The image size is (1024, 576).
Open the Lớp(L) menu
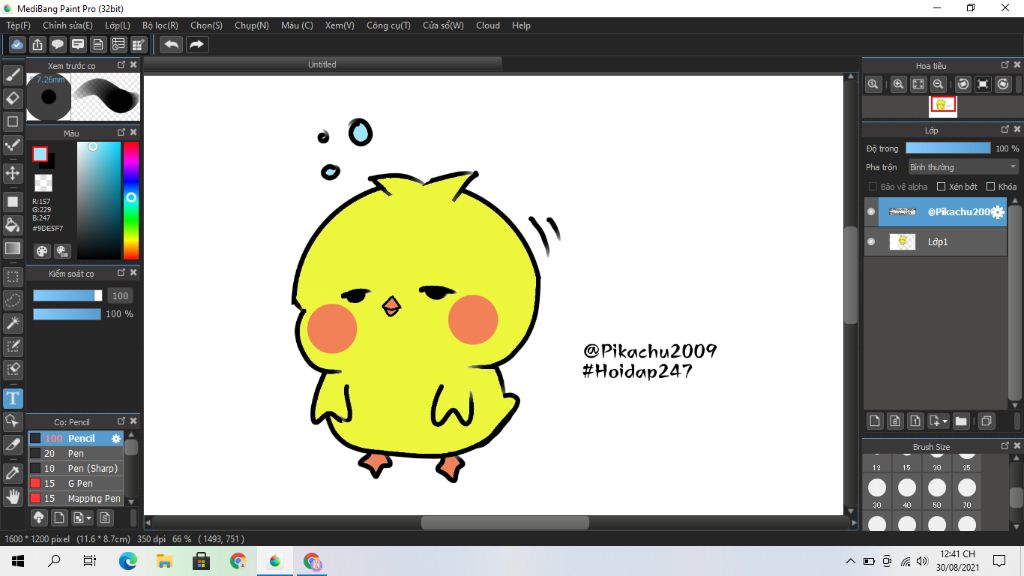click(118, 25)
